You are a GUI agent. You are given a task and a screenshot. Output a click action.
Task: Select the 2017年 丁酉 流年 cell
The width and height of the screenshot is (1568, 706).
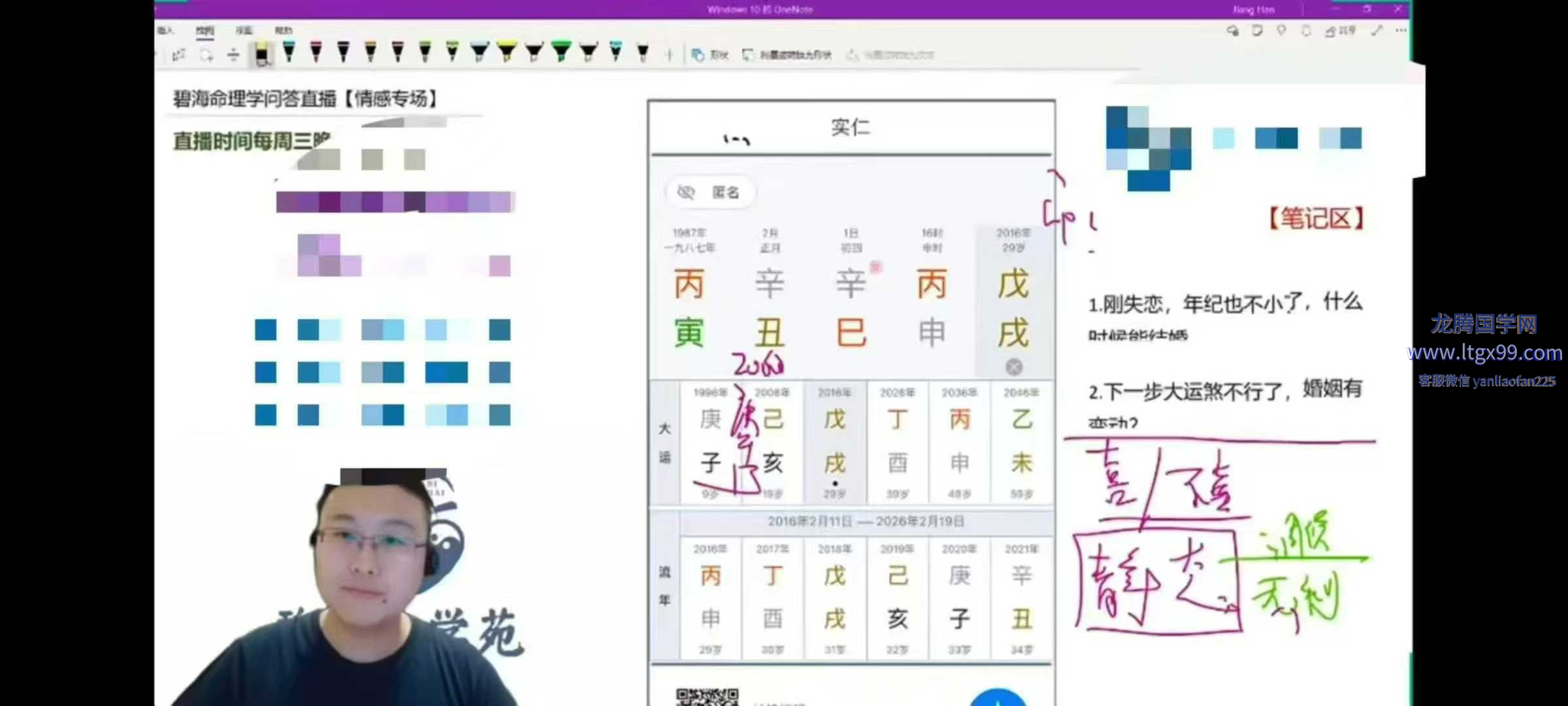pyautogui.click(x=772, y=598)
